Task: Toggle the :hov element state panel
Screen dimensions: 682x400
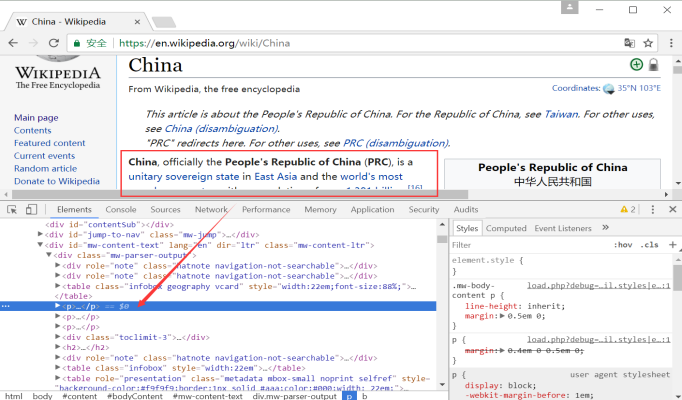Action: (623, 245)
